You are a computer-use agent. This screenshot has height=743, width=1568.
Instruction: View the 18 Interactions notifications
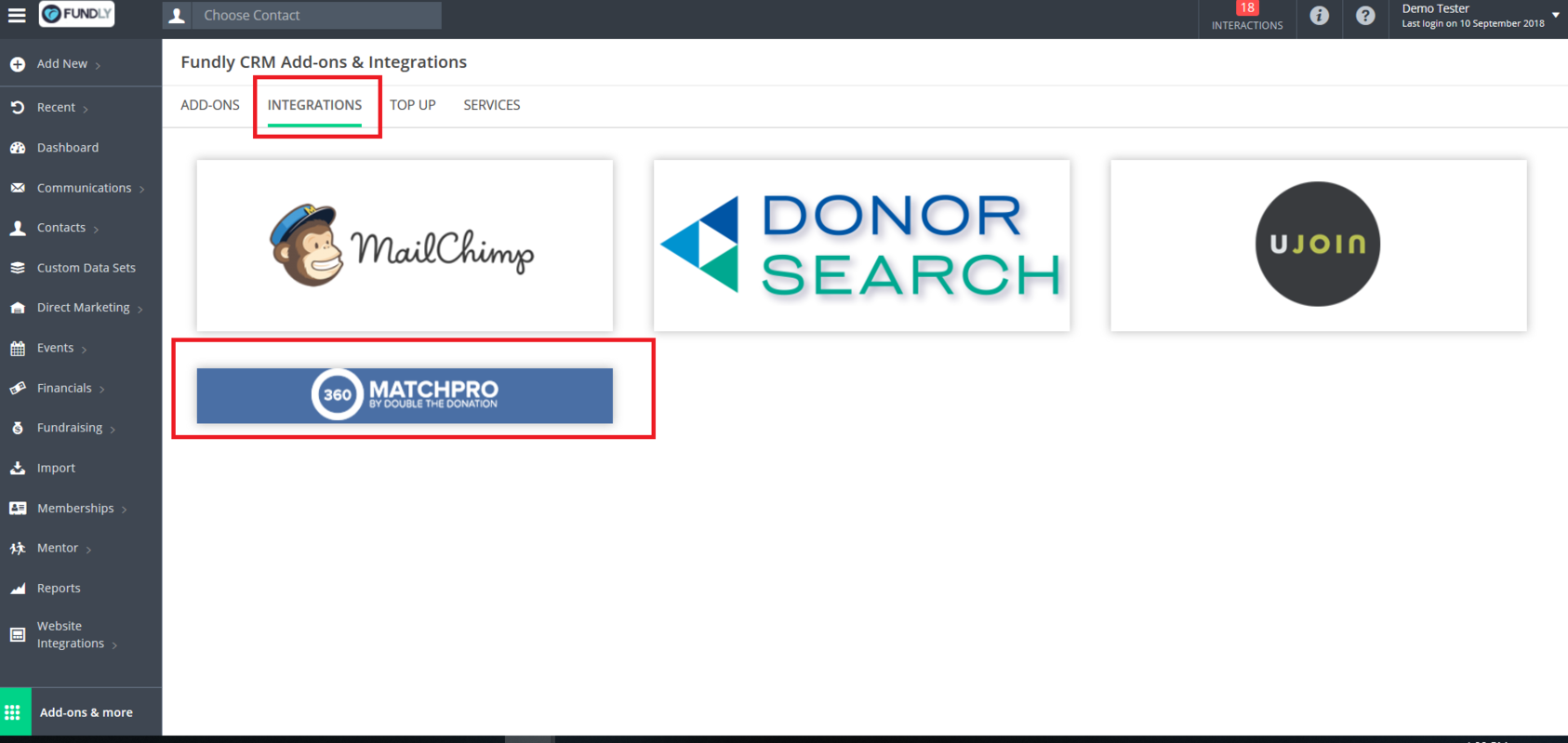point(1247,17)
